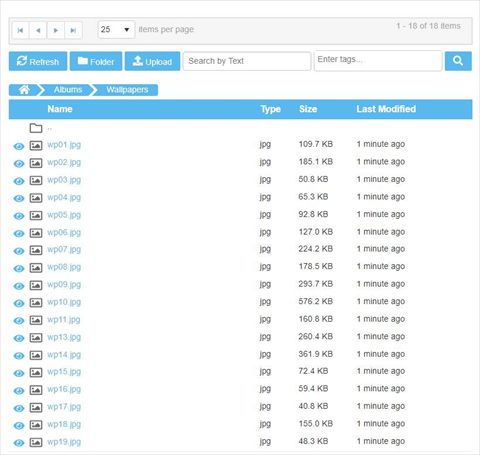Click image file icon of wp09.jpg

click(36, 285)
